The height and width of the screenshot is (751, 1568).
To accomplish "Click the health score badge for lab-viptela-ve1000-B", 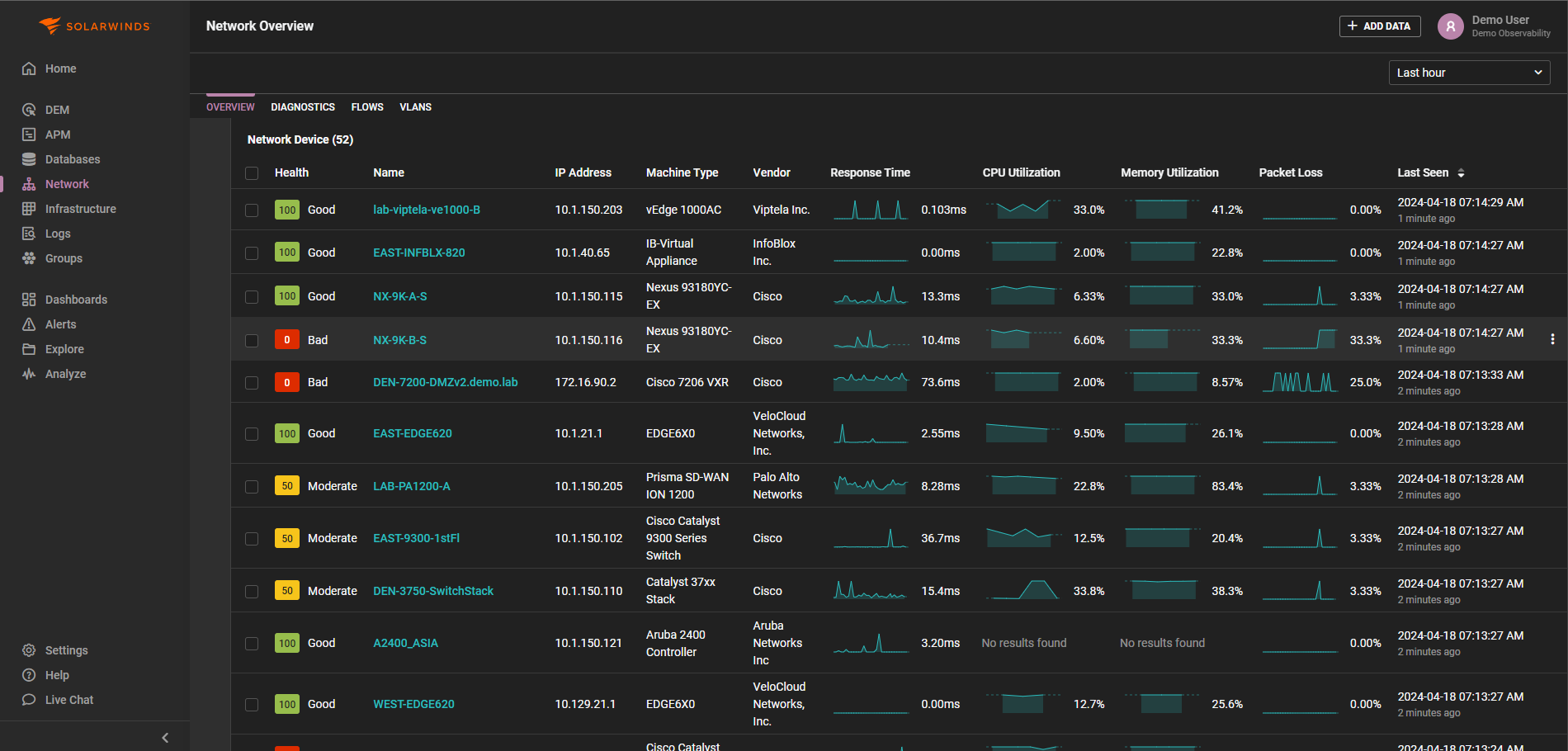I will 287,210.
